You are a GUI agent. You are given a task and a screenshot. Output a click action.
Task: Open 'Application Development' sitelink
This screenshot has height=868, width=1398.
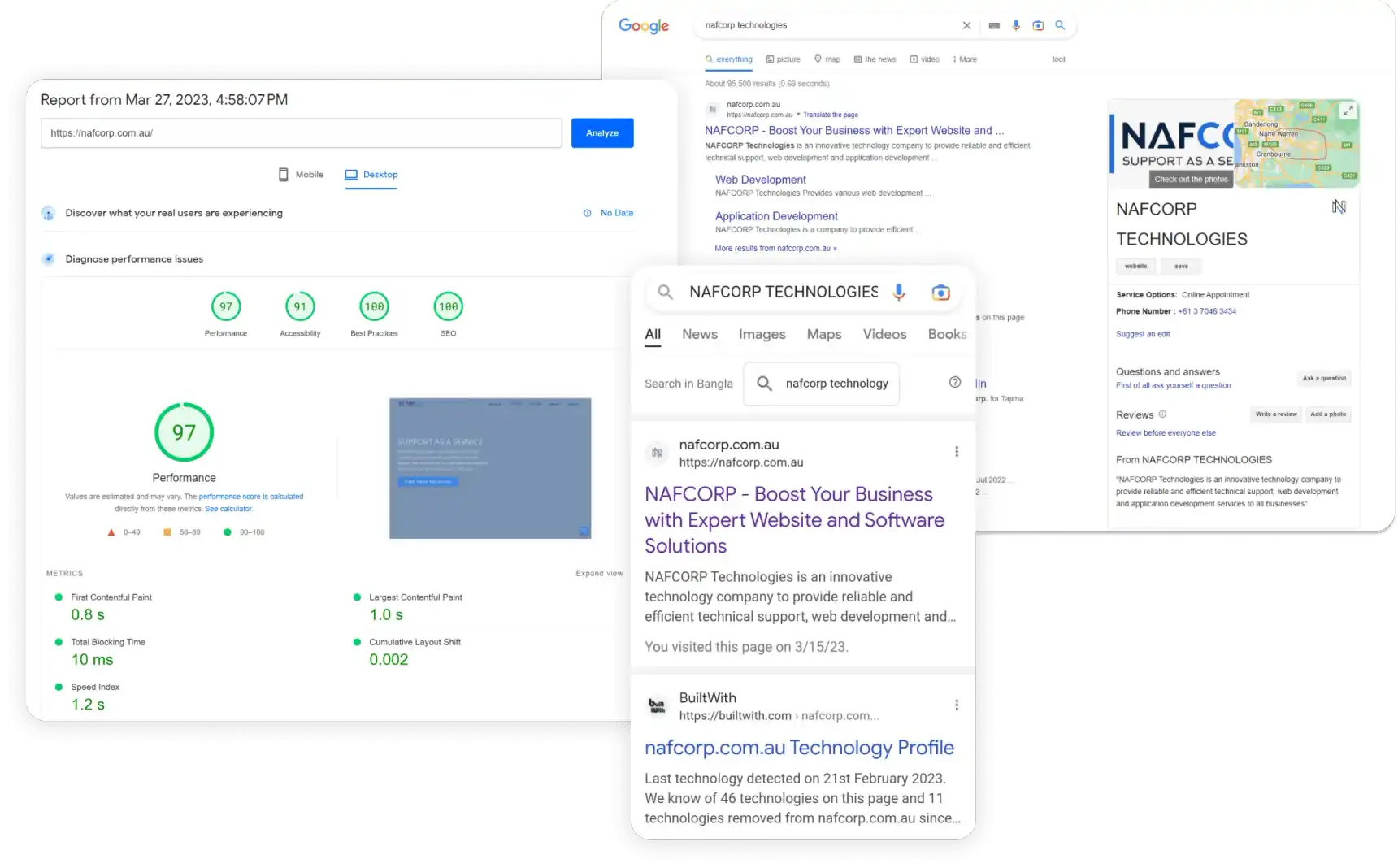click(x=776, y=216)
